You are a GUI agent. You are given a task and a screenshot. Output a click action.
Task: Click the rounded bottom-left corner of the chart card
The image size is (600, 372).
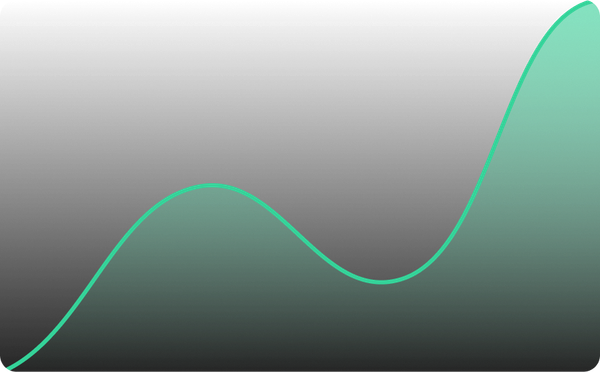(4, 367)
